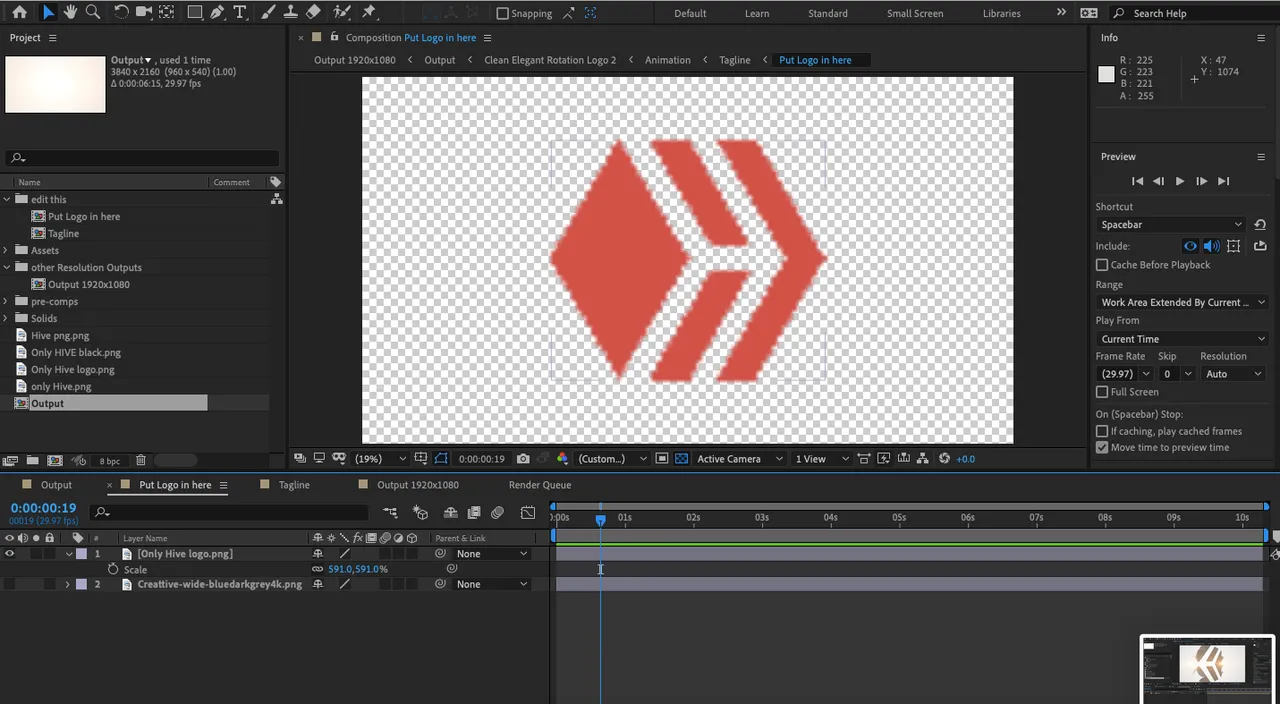This screenshot has width=1280, height=704.
Task: Open the show channel and color management icon
Action: click(562, 459)
